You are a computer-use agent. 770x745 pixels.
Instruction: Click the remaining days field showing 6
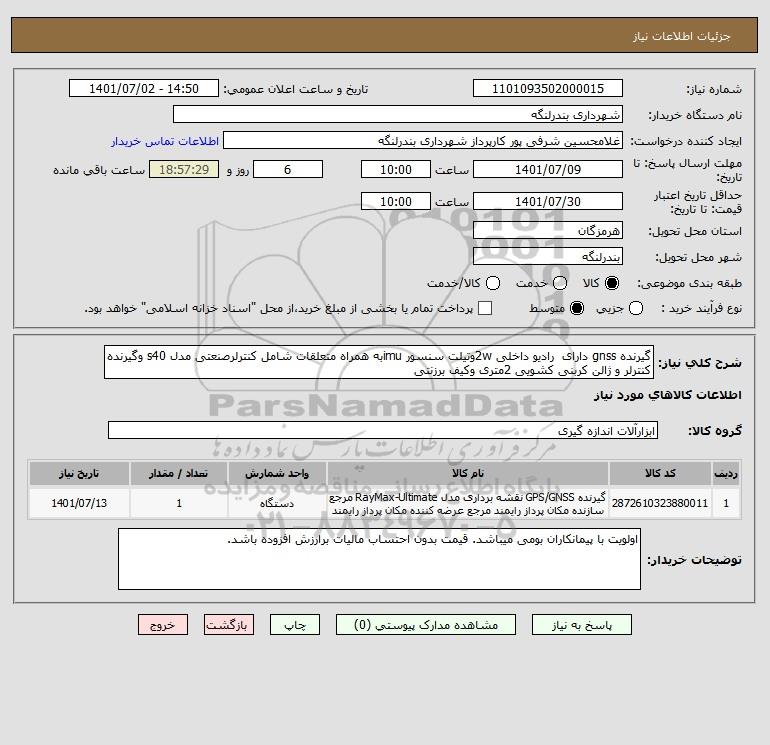tap(288, 169)
